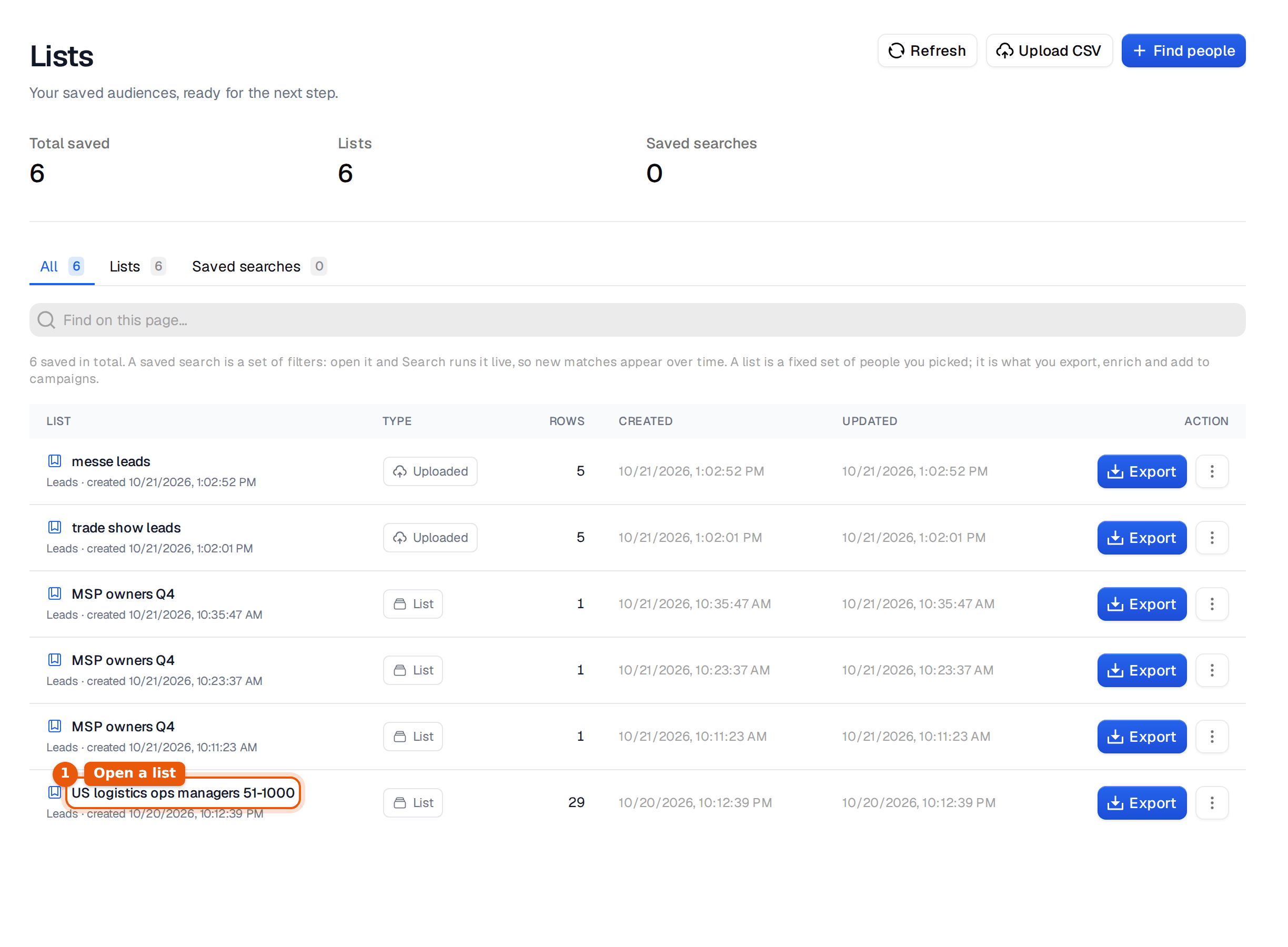Open more options menu for trade show leads
This screenshot has width=1288, height=947.
point(1211,538)
